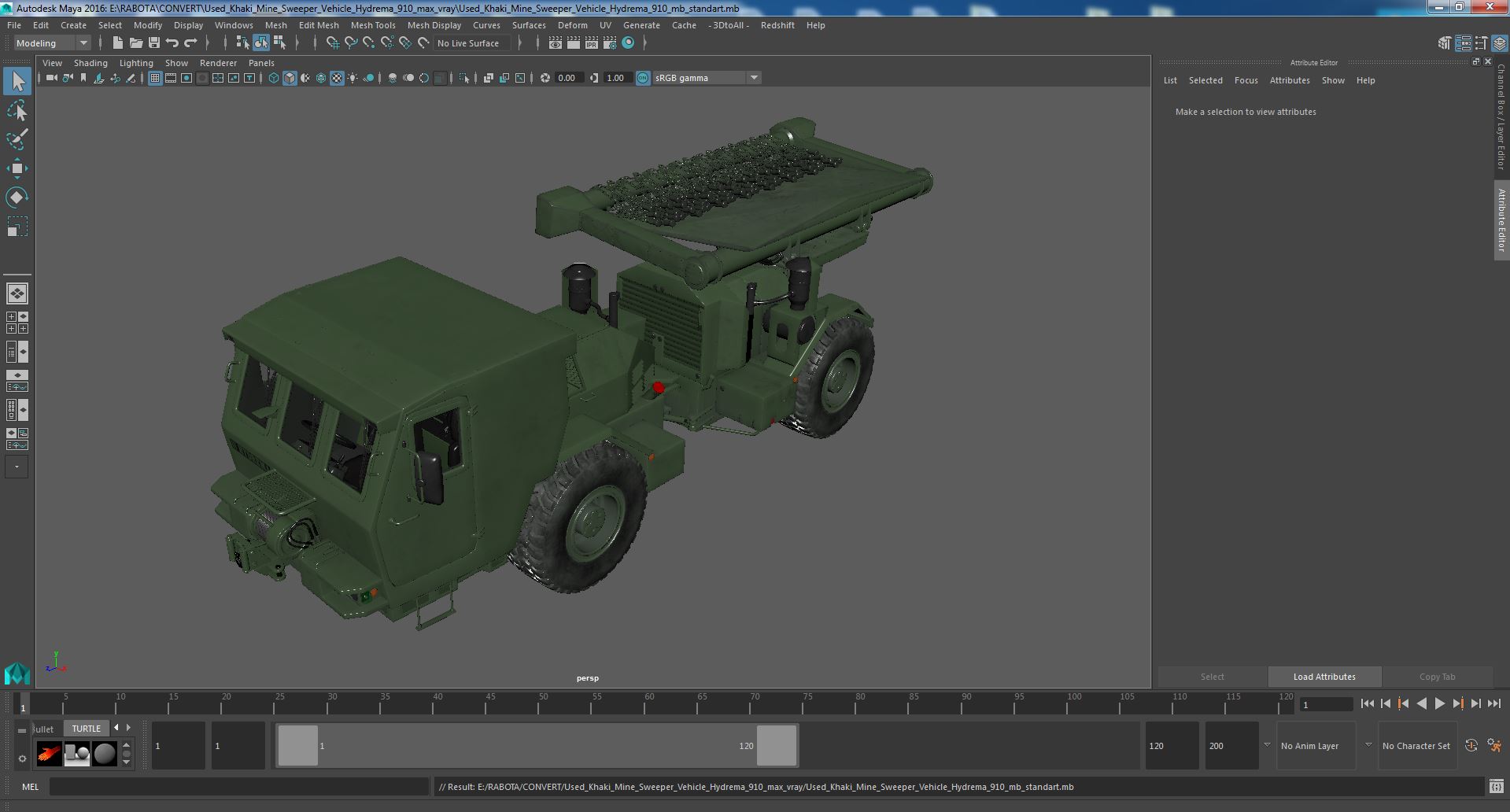
Task: Enable snap to grids magnet icon
Action: [x=332, y=43]
